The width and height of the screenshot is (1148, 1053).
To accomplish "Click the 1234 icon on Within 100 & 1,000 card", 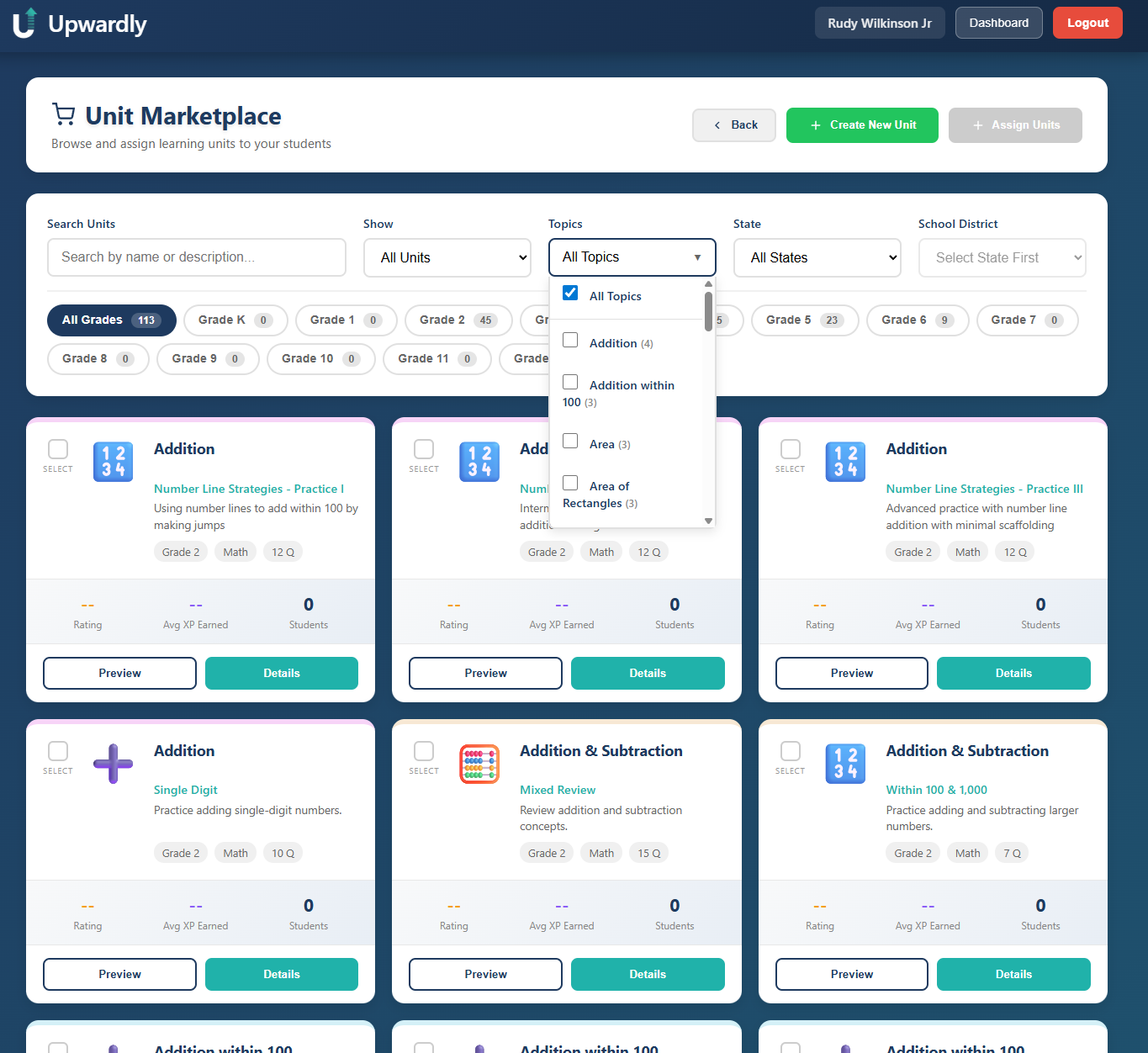I will pyautogui.click(x=844, y=764).
